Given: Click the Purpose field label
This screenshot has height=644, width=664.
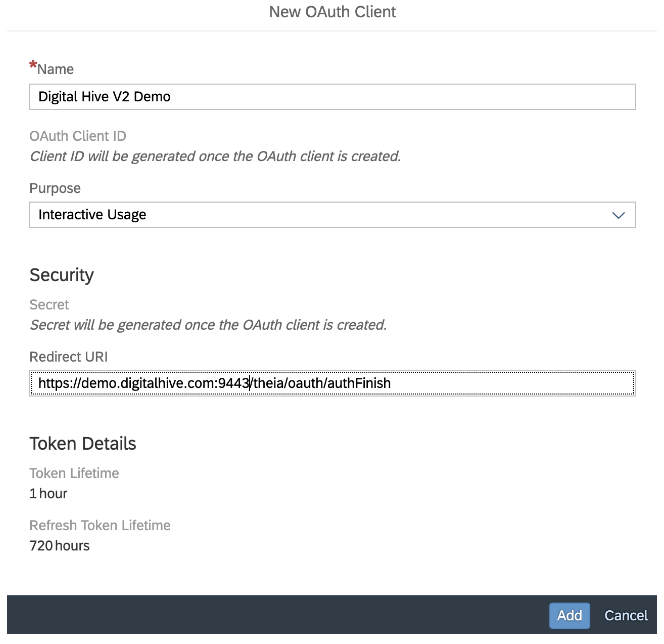Looking at the screenshot, I should pos(55,188).
